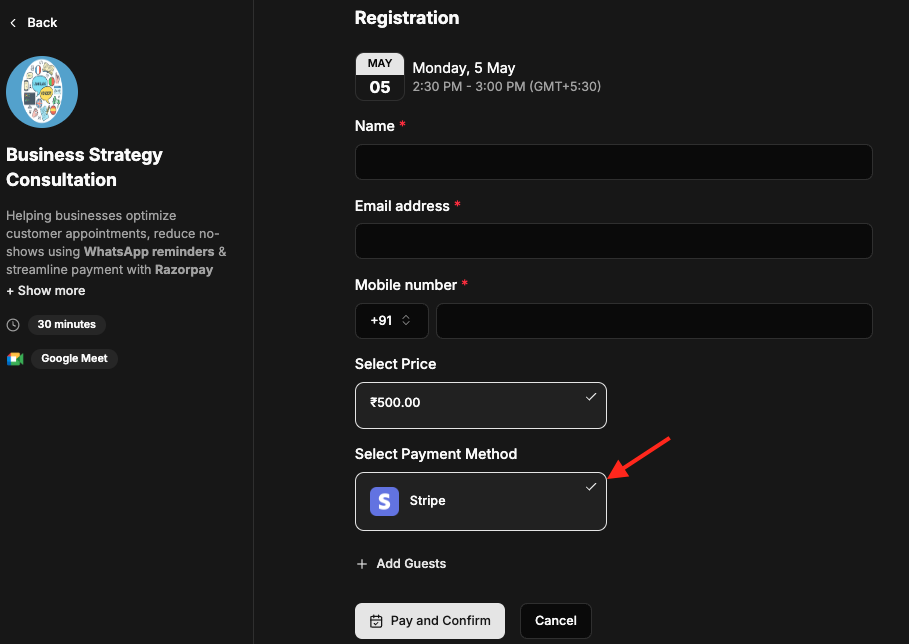Focus the Mobile number input field

[x=654, y=321]
